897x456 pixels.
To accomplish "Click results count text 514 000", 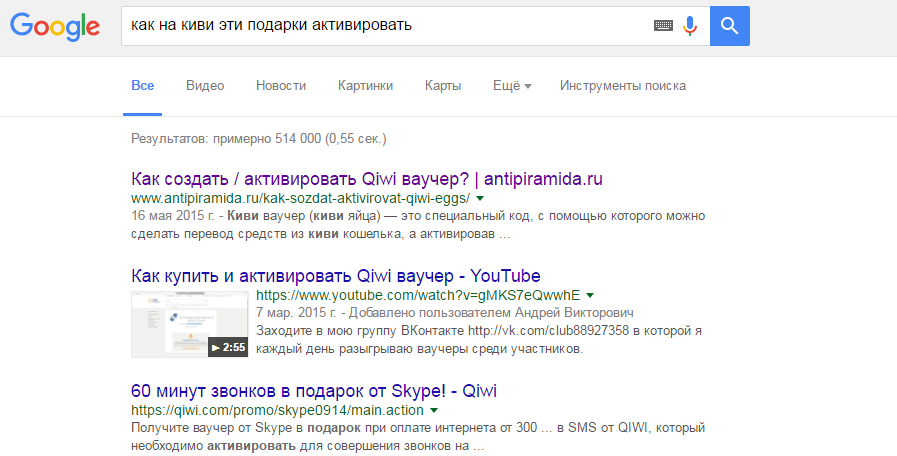I will [x=259, y=138].
